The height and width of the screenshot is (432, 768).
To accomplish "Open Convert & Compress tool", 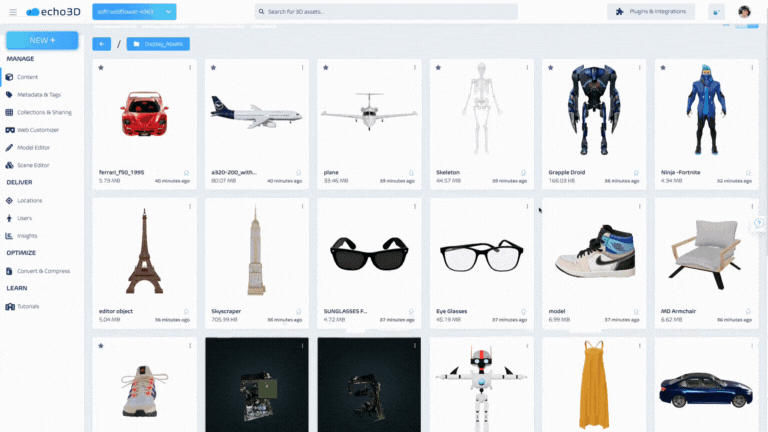I will (x=41, y=271).
